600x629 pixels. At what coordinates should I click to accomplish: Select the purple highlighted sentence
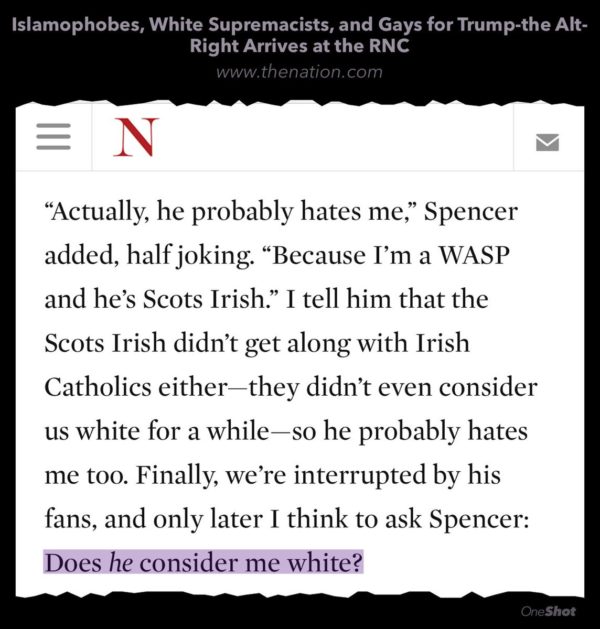click(203, 562)
